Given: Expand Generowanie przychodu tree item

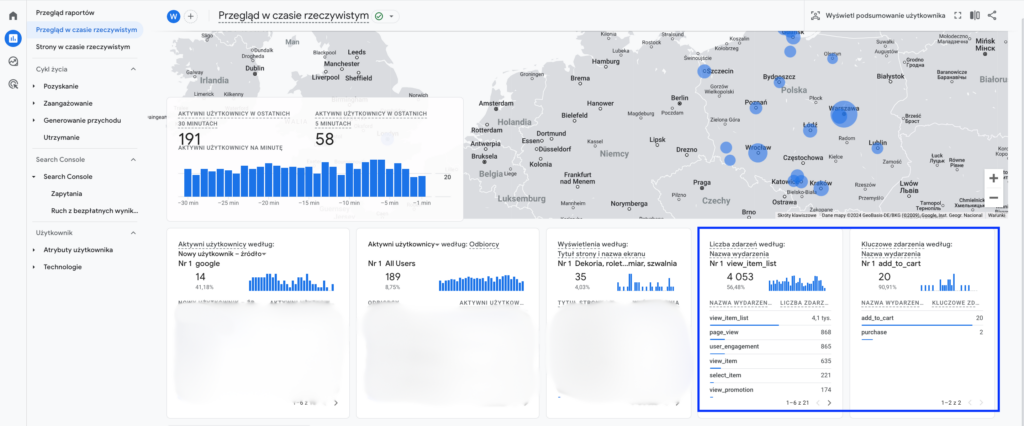Looking at the screenshot, I should (x=34, y=120).
